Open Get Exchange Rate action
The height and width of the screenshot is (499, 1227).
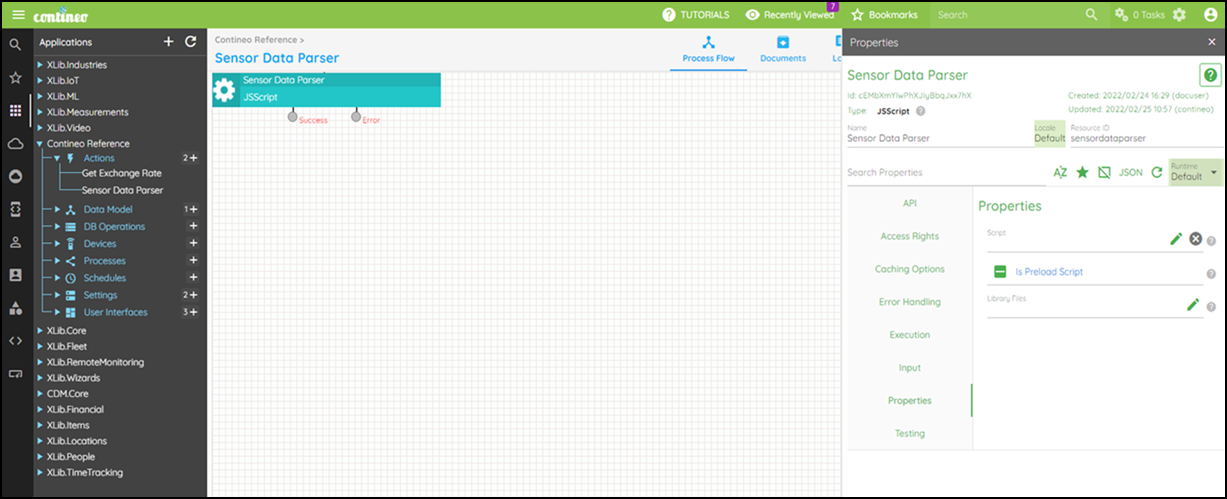point(121,173)
